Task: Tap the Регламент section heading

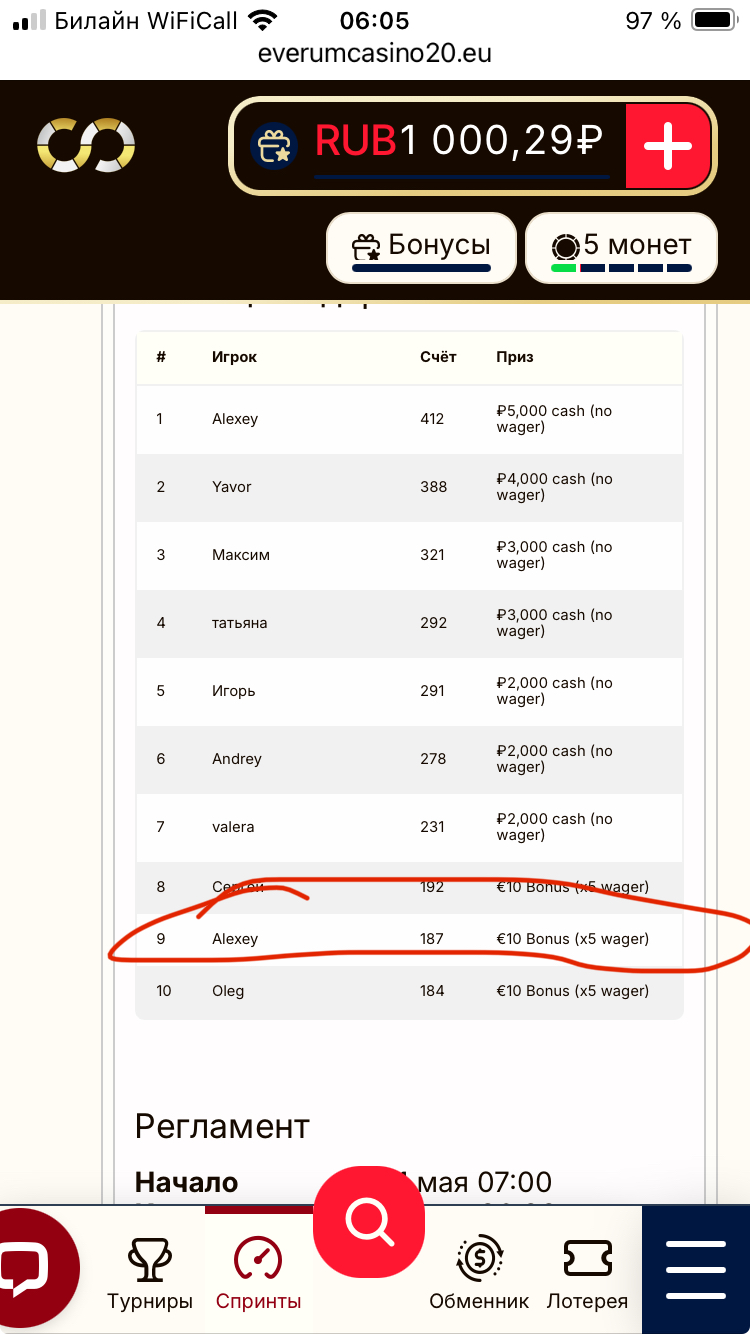Action: click(x=222, y=1126)
